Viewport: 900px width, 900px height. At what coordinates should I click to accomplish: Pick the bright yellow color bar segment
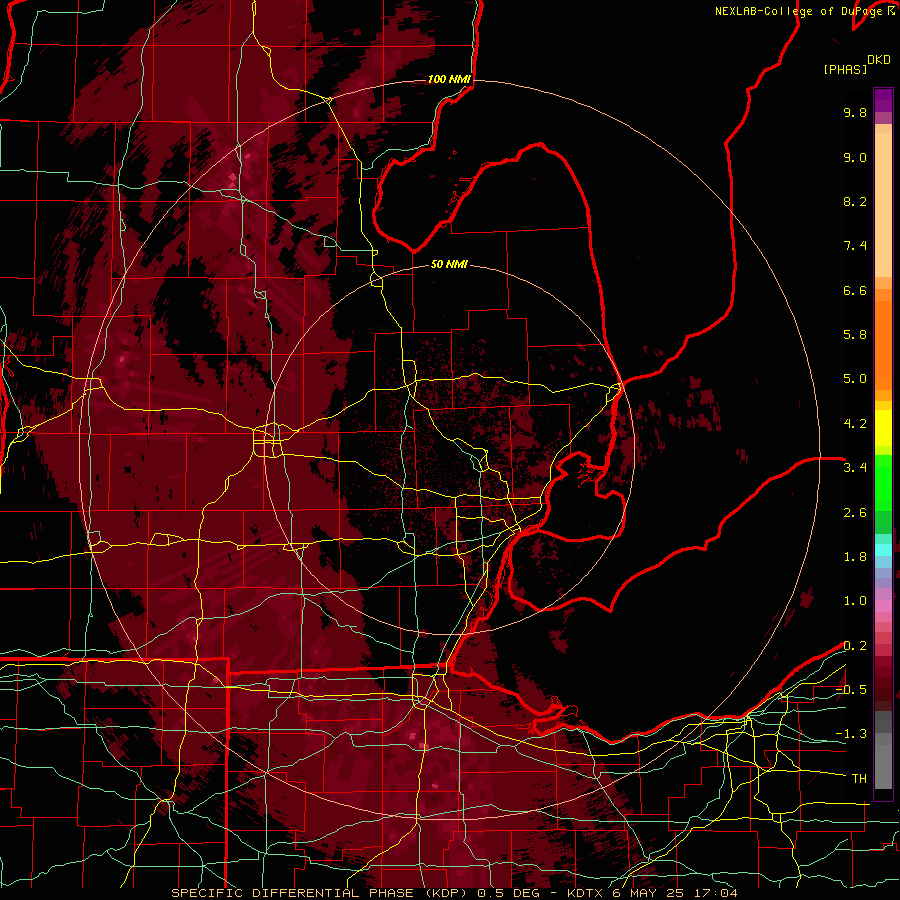pos(883,428)
